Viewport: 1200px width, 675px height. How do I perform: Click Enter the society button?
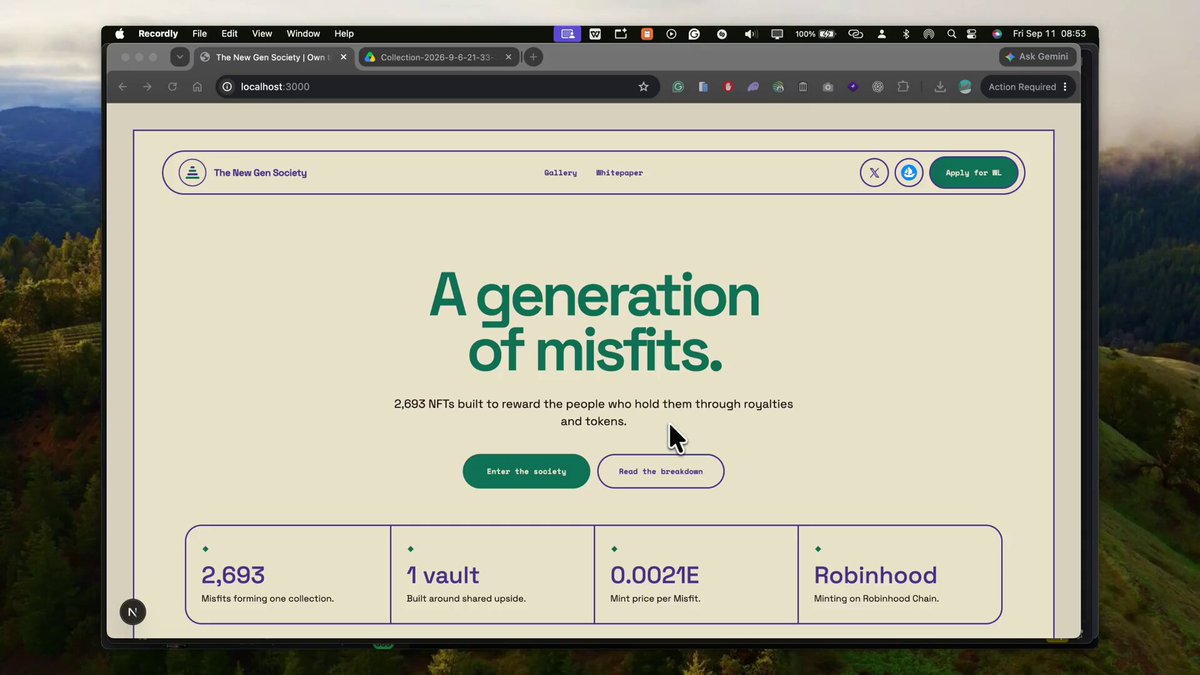pos(526,471)
